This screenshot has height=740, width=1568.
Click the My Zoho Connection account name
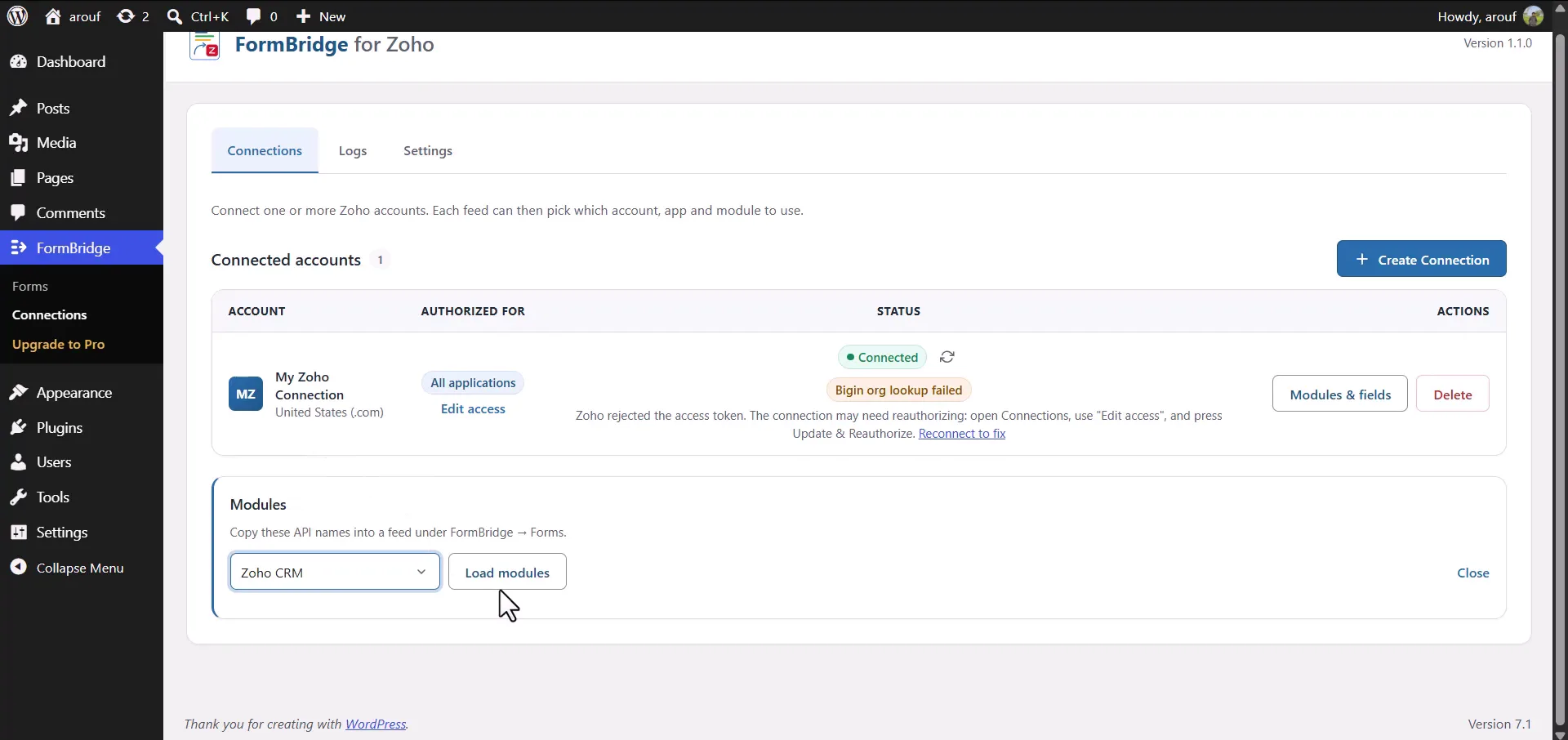[310, 386]
